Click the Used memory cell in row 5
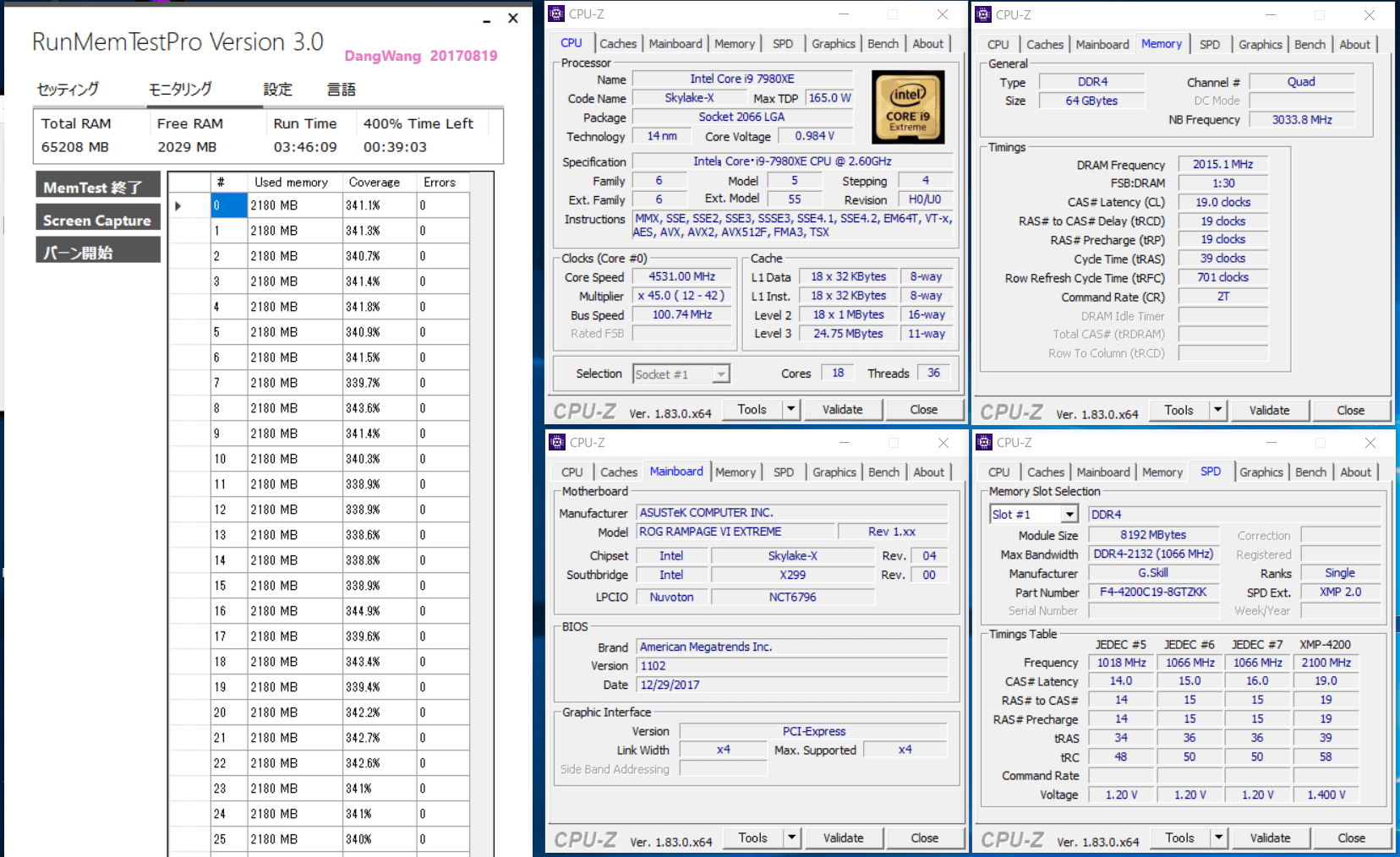Screen dimensions: 1400x857 tap(294, 332)
